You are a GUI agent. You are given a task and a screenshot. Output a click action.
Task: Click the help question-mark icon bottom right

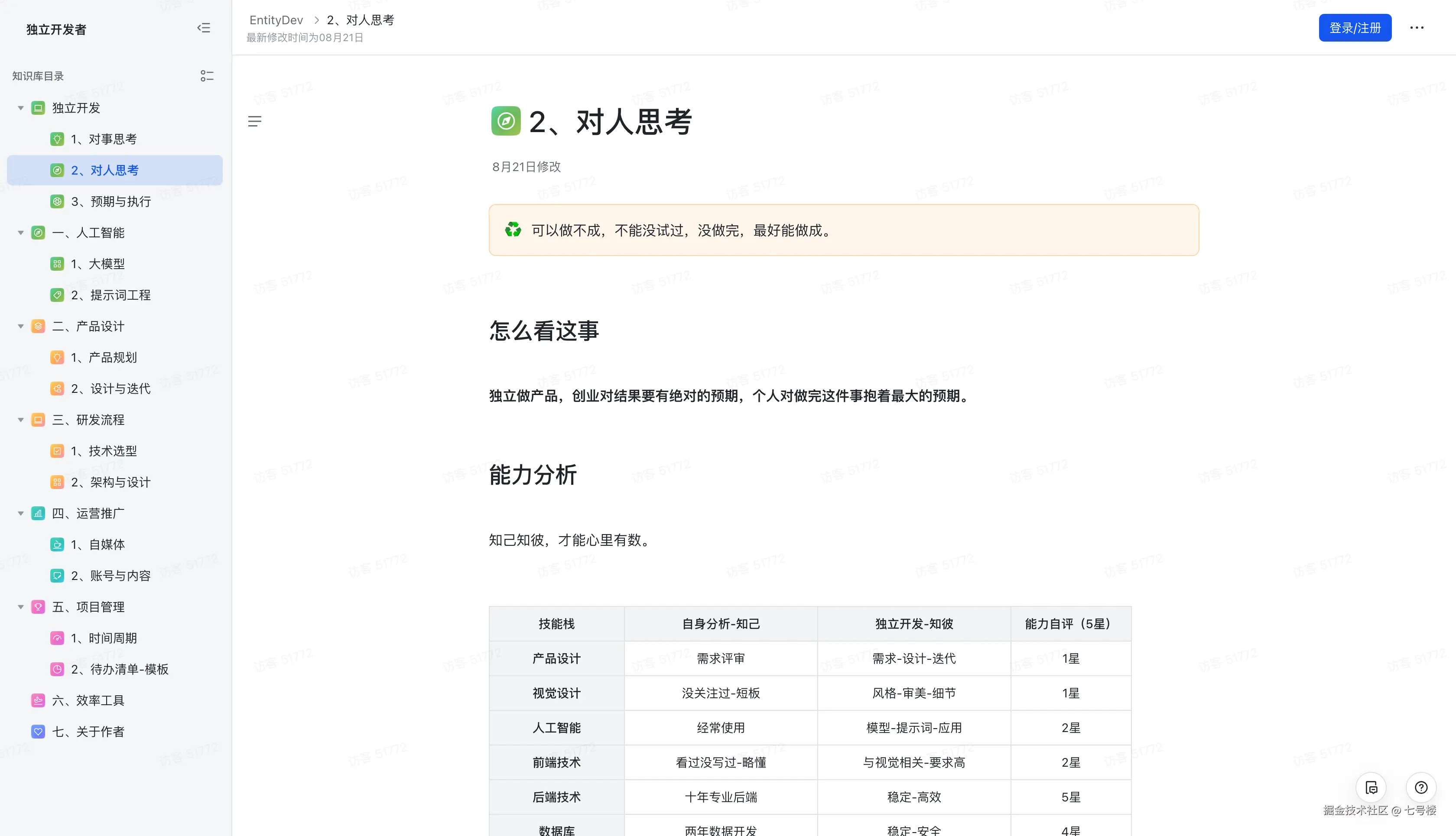point(1421,788)
